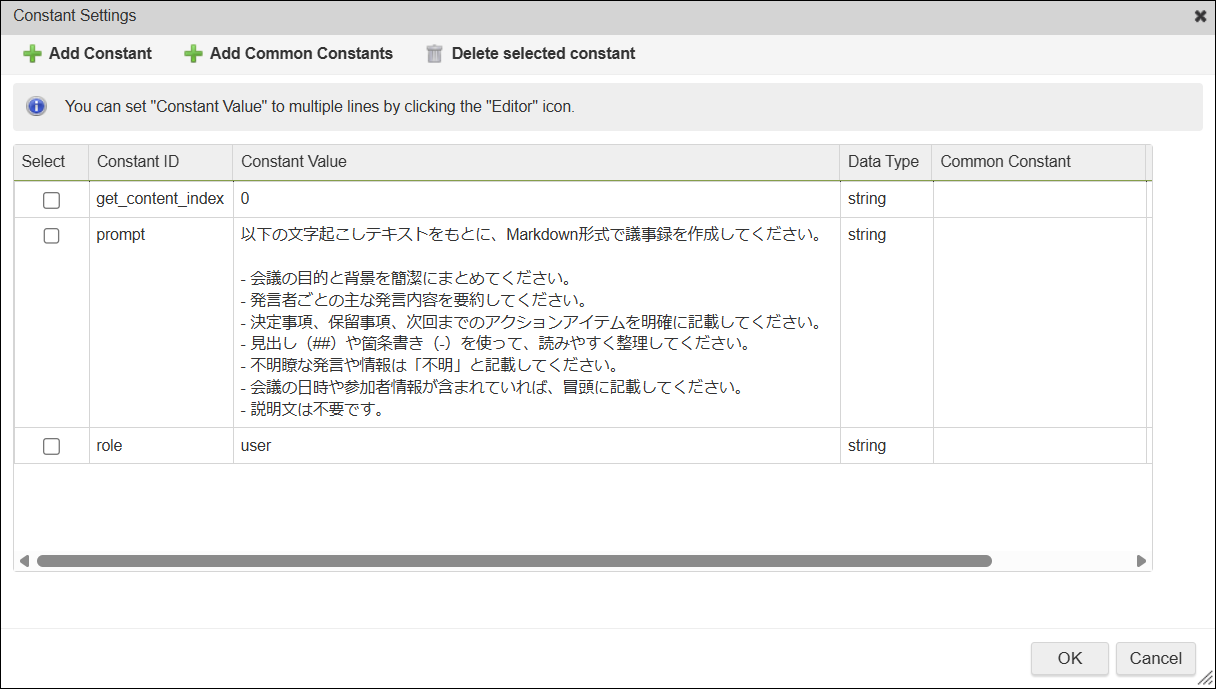The width and height of the screenshot is (1216, 689).
Task: Click the trash can delete icon
Action: click(434, 54)
